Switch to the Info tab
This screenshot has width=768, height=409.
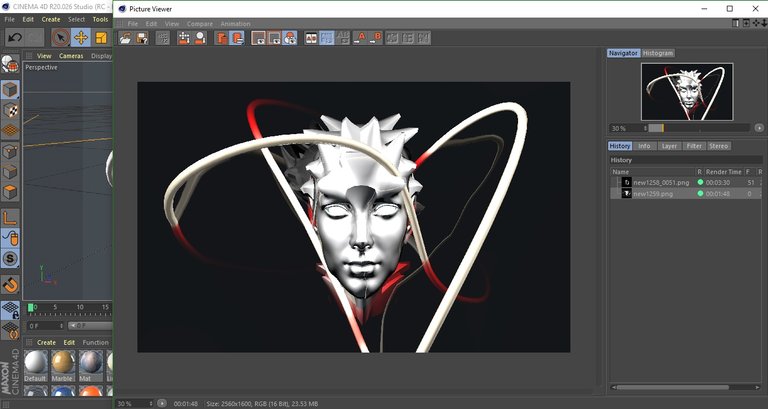644,146
